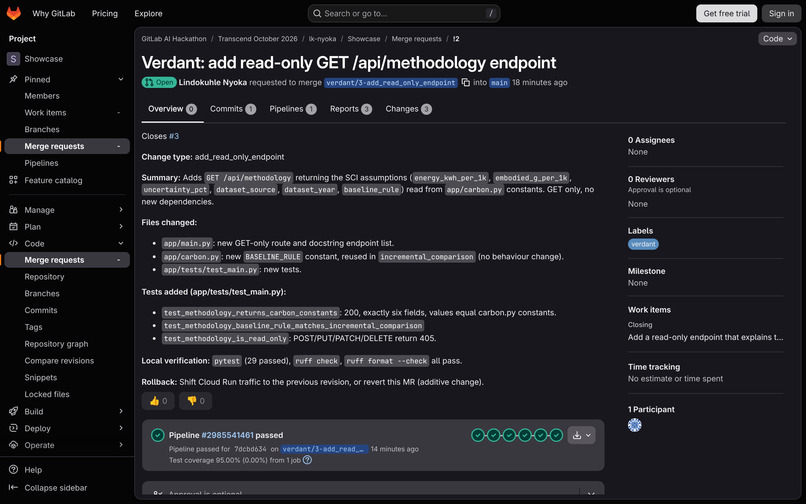This screenshot has width=806, height=504.
Task: Click the participant avatar
Action: coord(635,425)
